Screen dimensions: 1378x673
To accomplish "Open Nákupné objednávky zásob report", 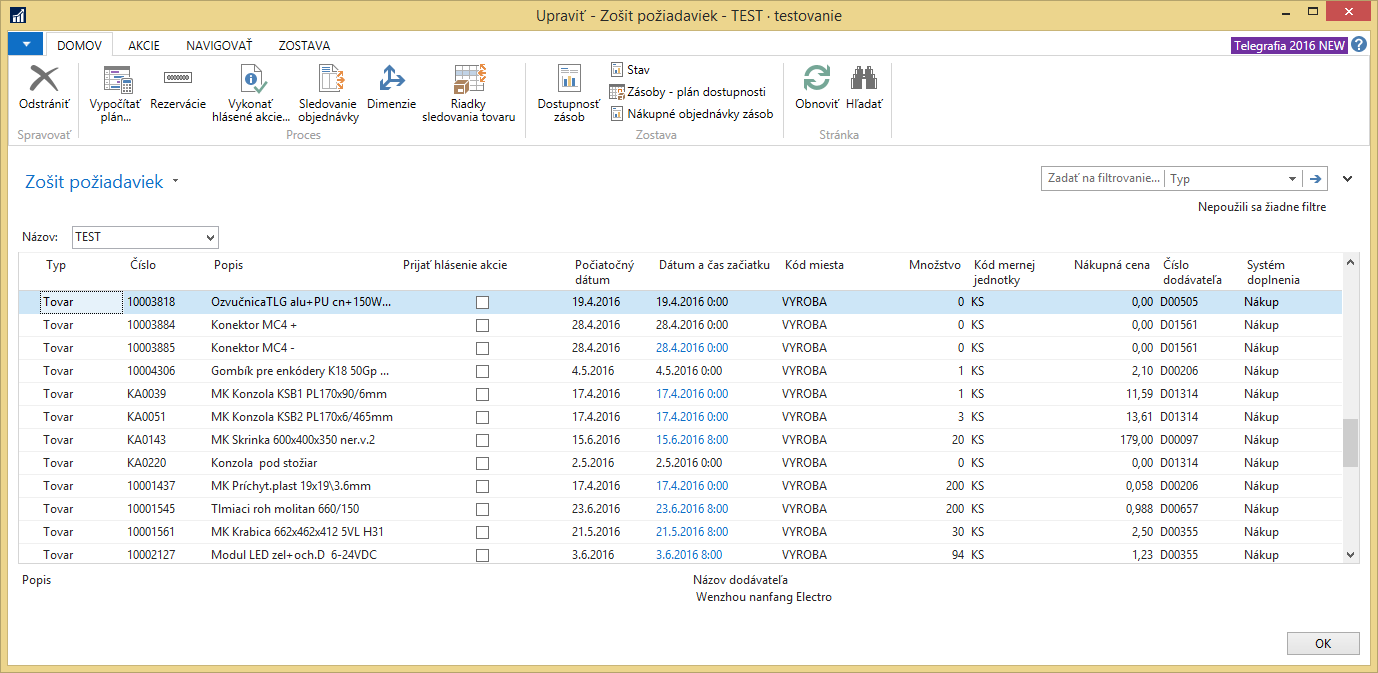I will coord(691,114).
